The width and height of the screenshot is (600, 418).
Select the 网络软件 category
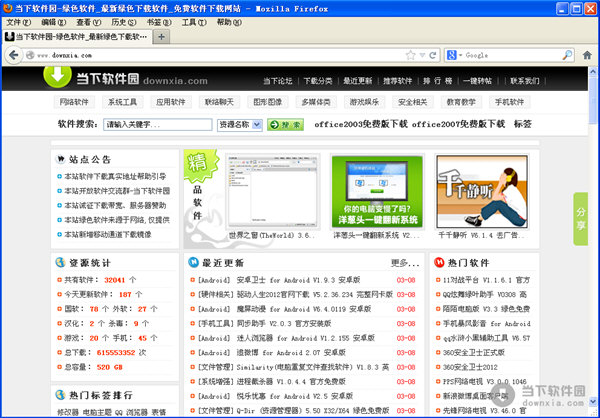[74, 102]
